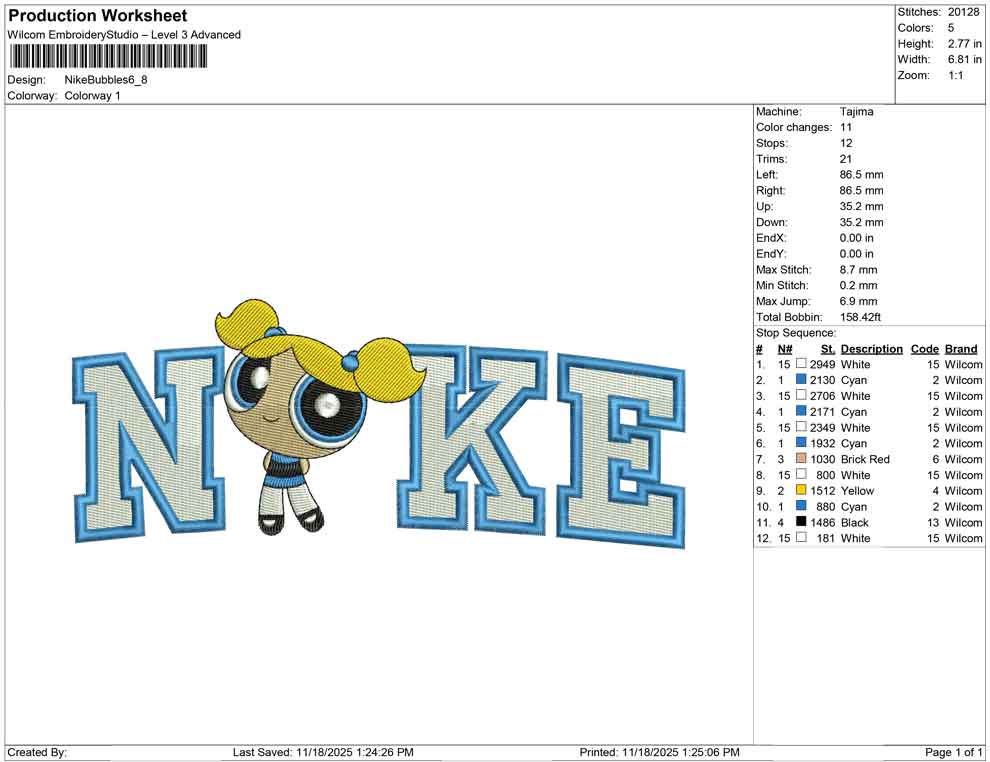Click the 'Page 1 of 1' indicator
This screenshot has height=762, width=990.
coord(953,752)
